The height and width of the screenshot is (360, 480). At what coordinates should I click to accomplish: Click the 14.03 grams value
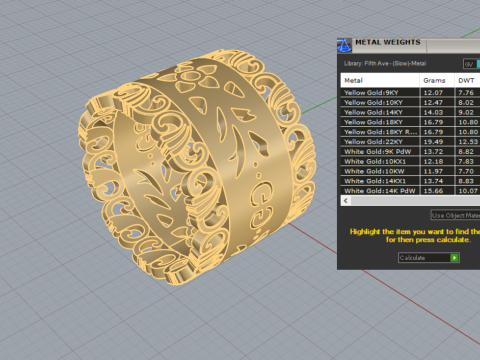click(433, 112)
